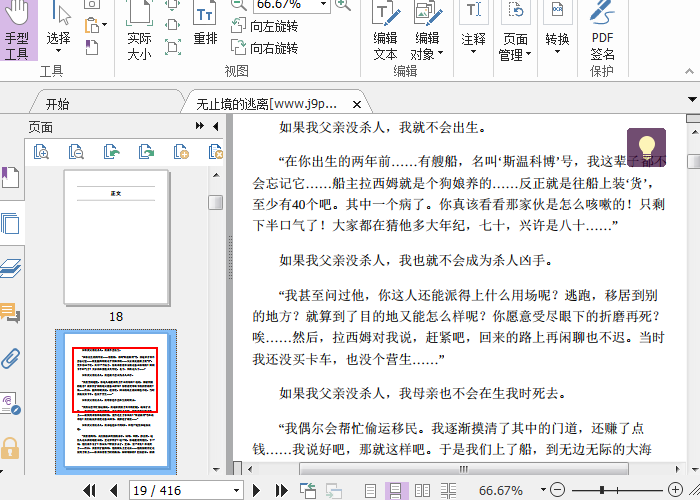
Task: Click the next view icon in the status bar
Action: click(333, 491)
